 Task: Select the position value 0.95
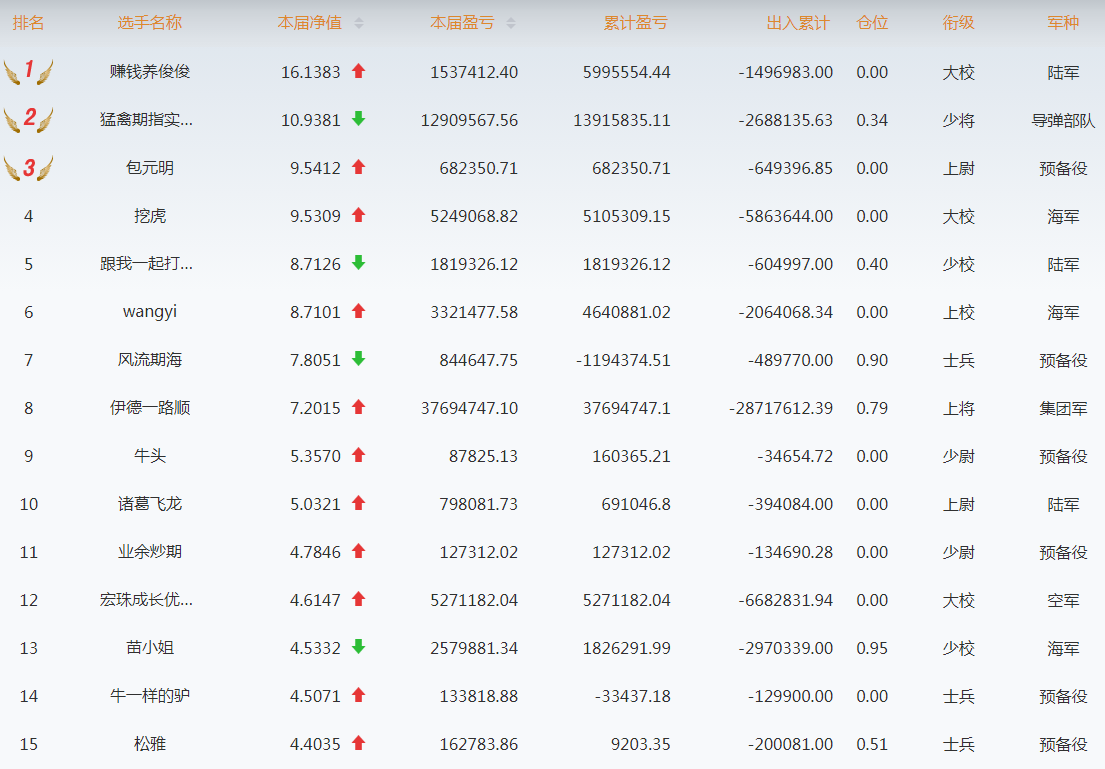(872, 648)
